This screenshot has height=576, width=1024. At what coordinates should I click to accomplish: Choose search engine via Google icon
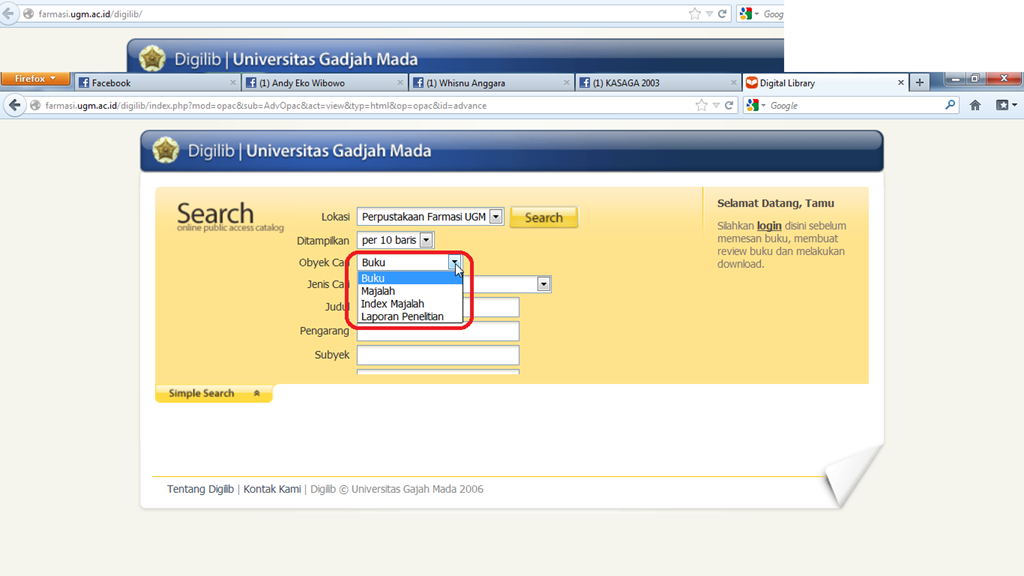(756, 105)
